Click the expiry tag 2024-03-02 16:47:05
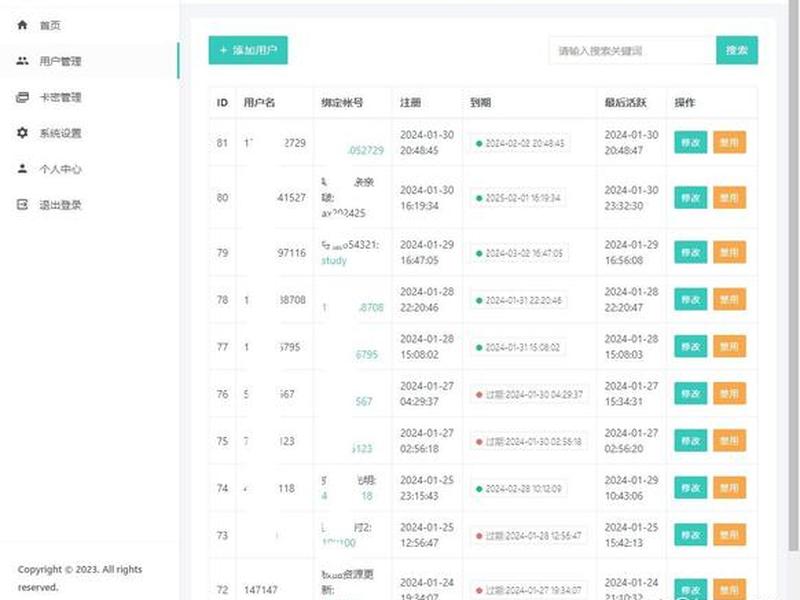This screenshot has height=600, width=800. click(x=519, y=253)
